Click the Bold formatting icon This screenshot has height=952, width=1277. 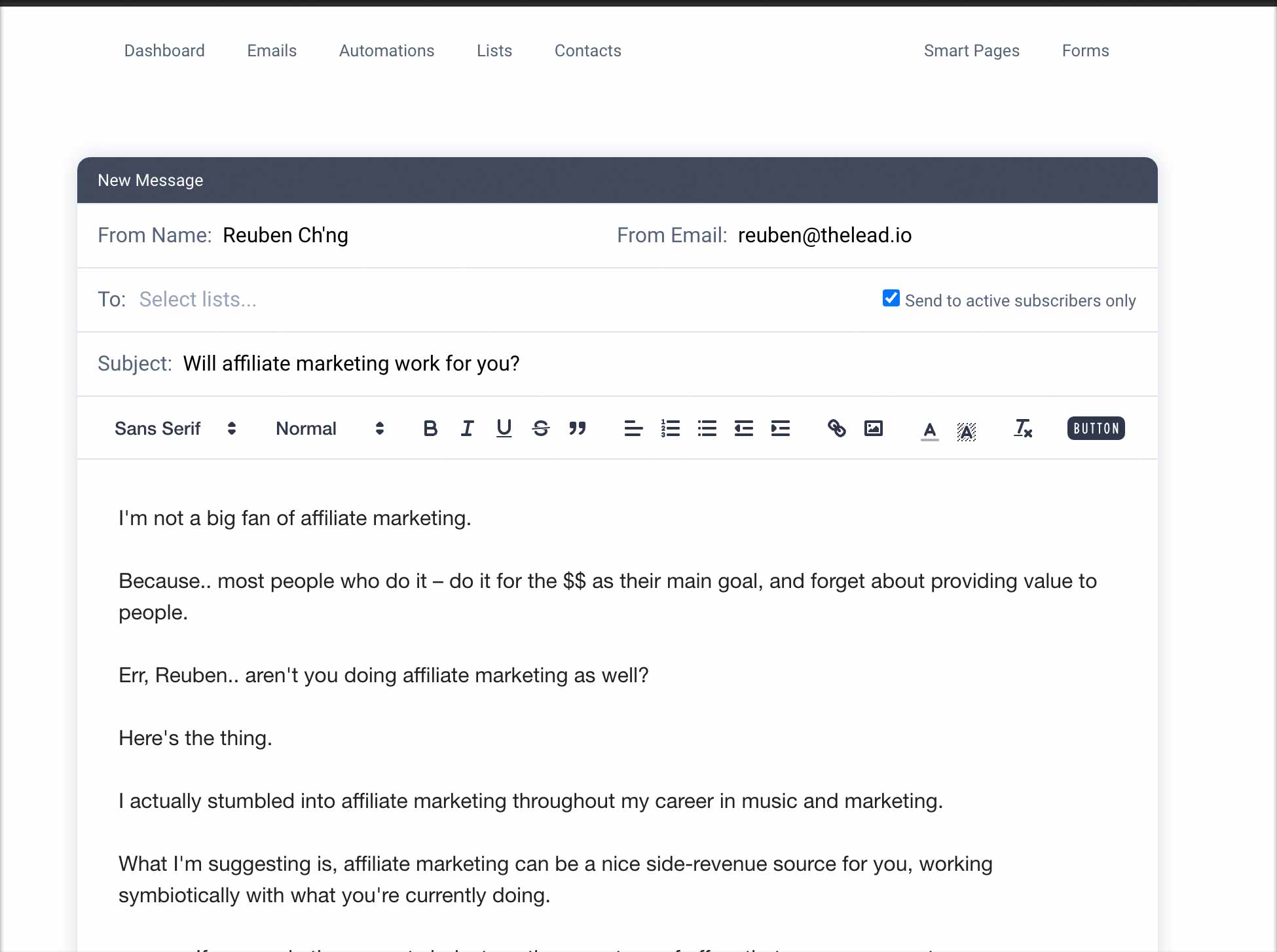click(x=430, y=428)
